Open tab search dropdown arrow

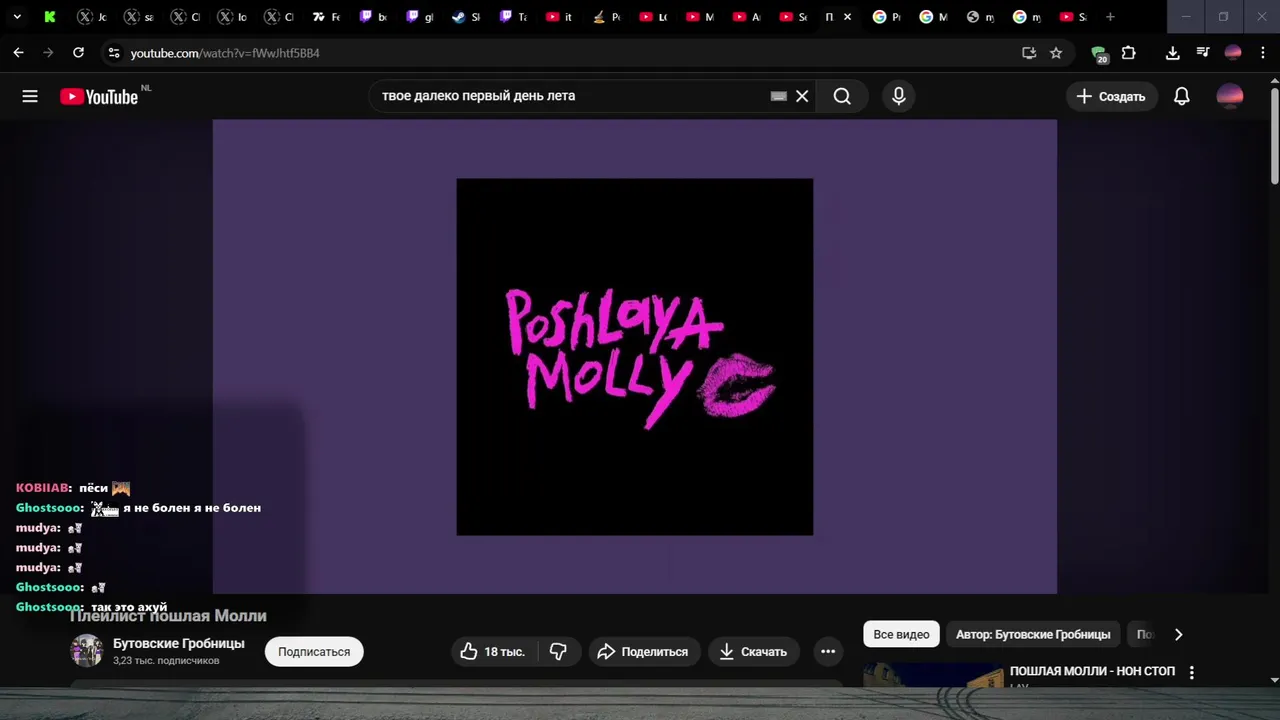coord(17,17)
